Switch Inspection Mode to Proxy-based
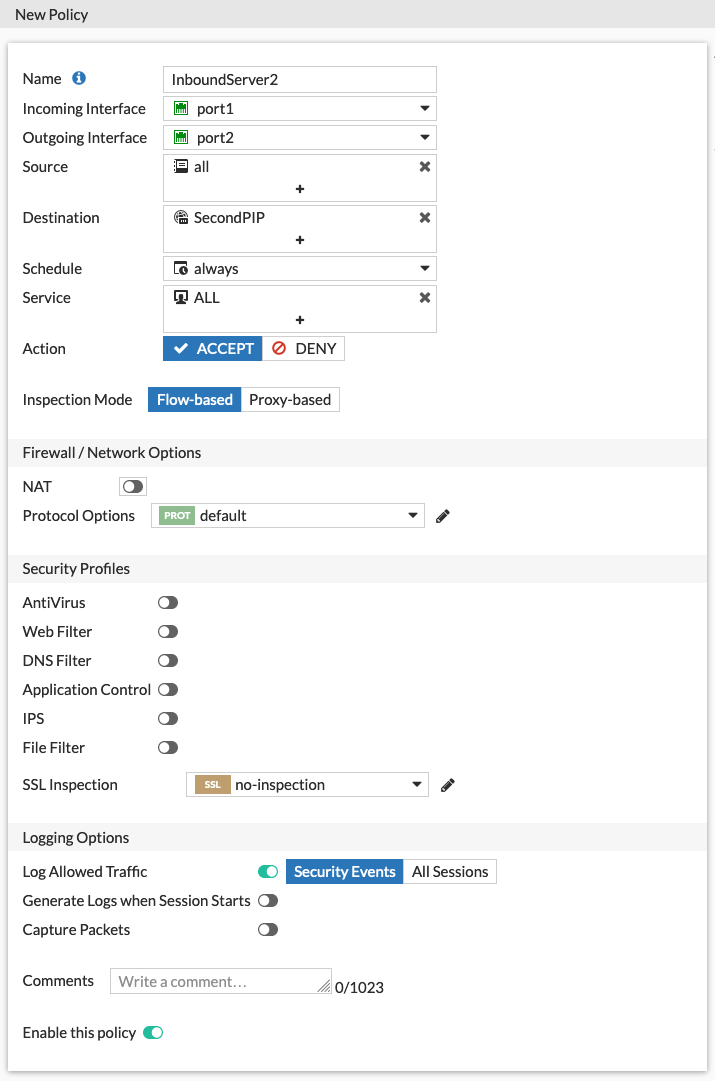 coord(290,400)
